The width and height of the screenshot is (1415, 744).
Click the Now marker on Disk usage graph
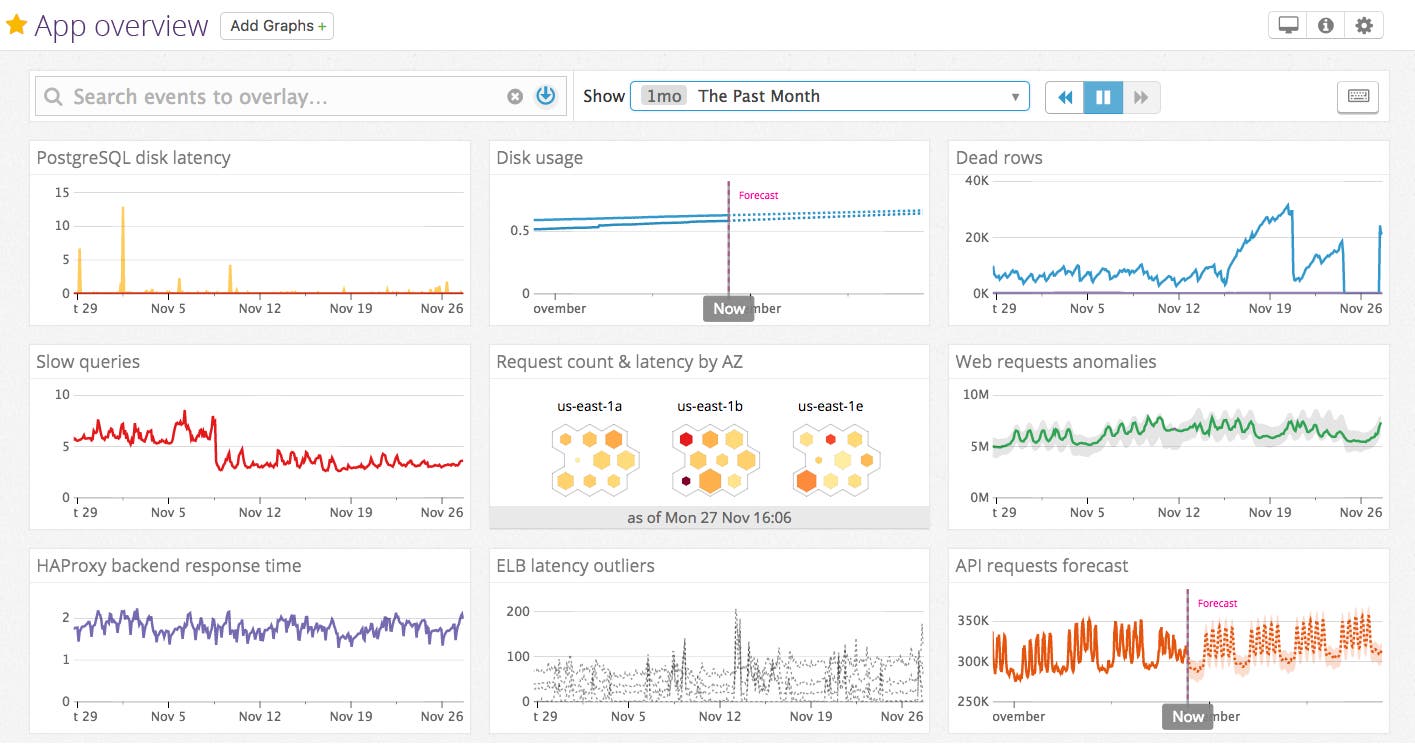point(728,309)
